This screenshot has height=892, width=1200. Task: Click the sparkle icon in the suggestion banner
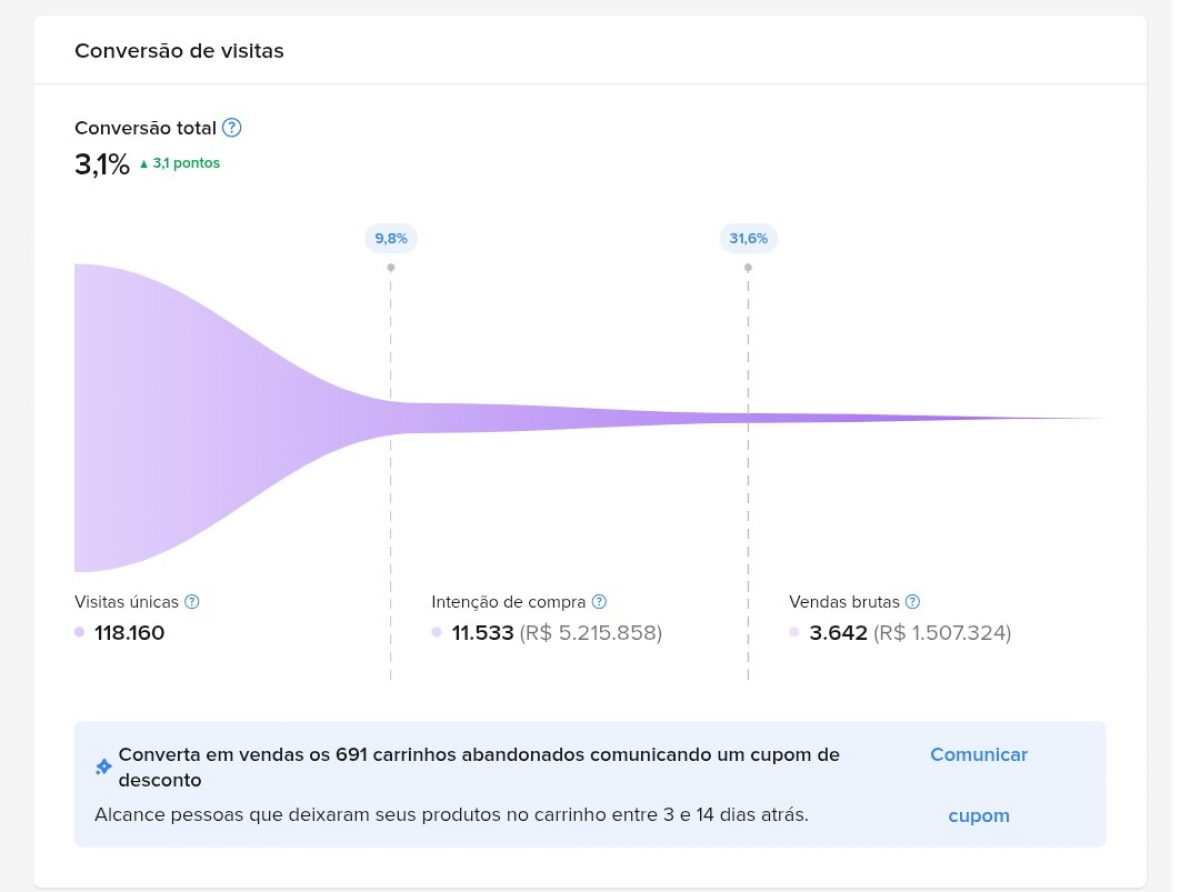coord(100,766)
